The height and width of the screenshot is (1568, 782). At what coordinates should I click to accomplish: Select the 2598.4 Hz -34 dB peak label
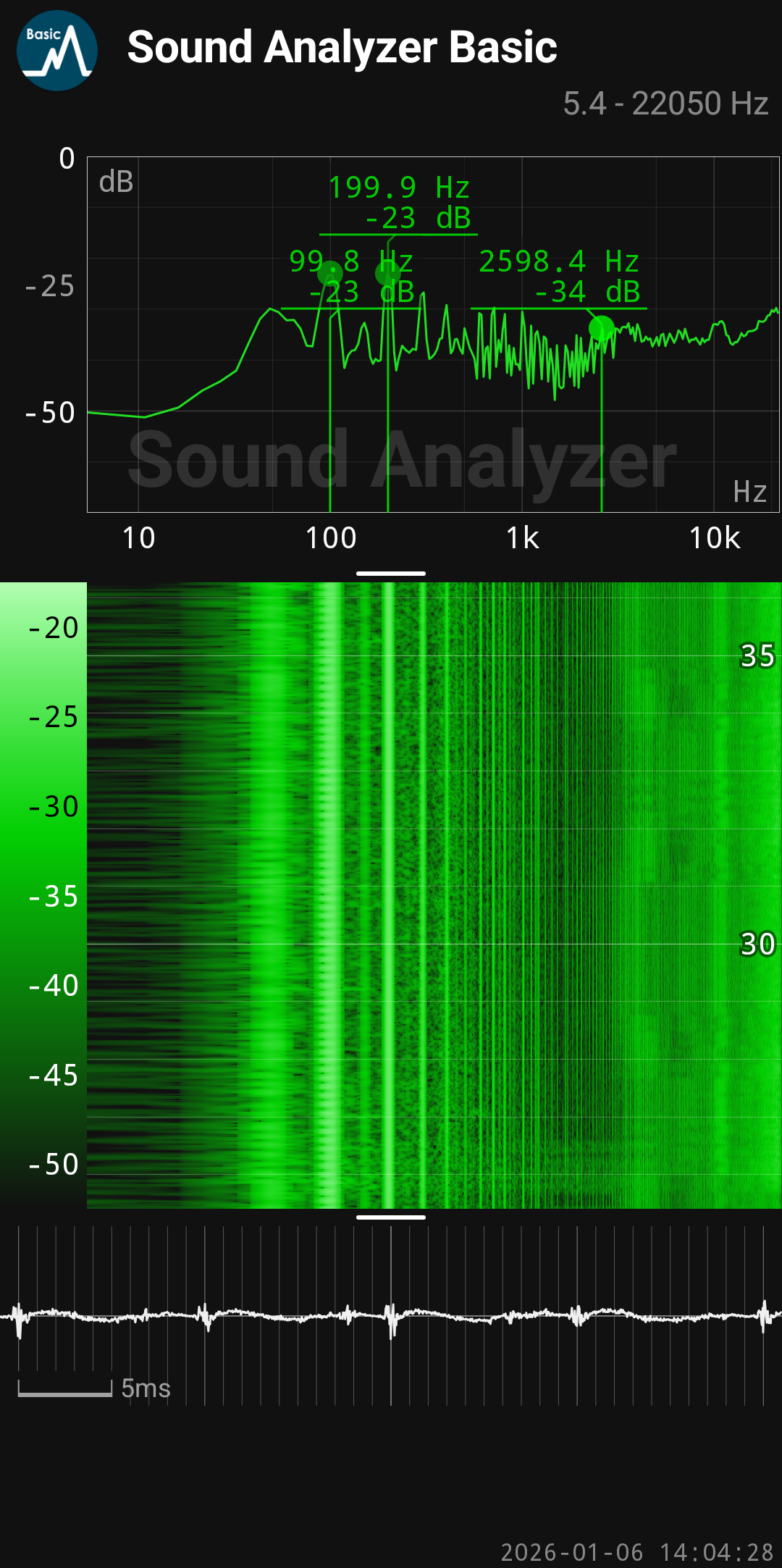(x=559, y=277)
